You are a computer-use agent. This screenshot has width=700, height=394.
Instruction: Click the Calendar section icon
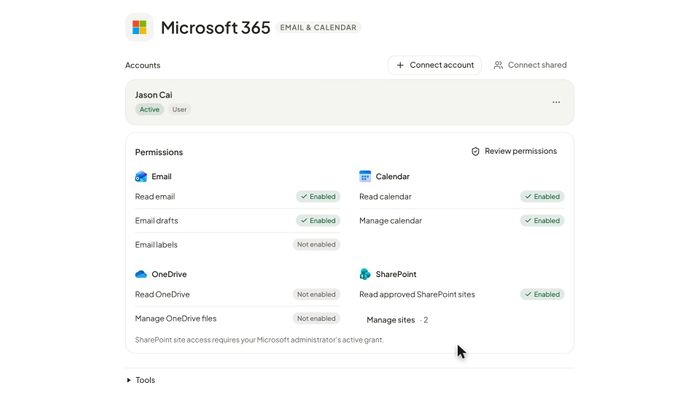365,176
